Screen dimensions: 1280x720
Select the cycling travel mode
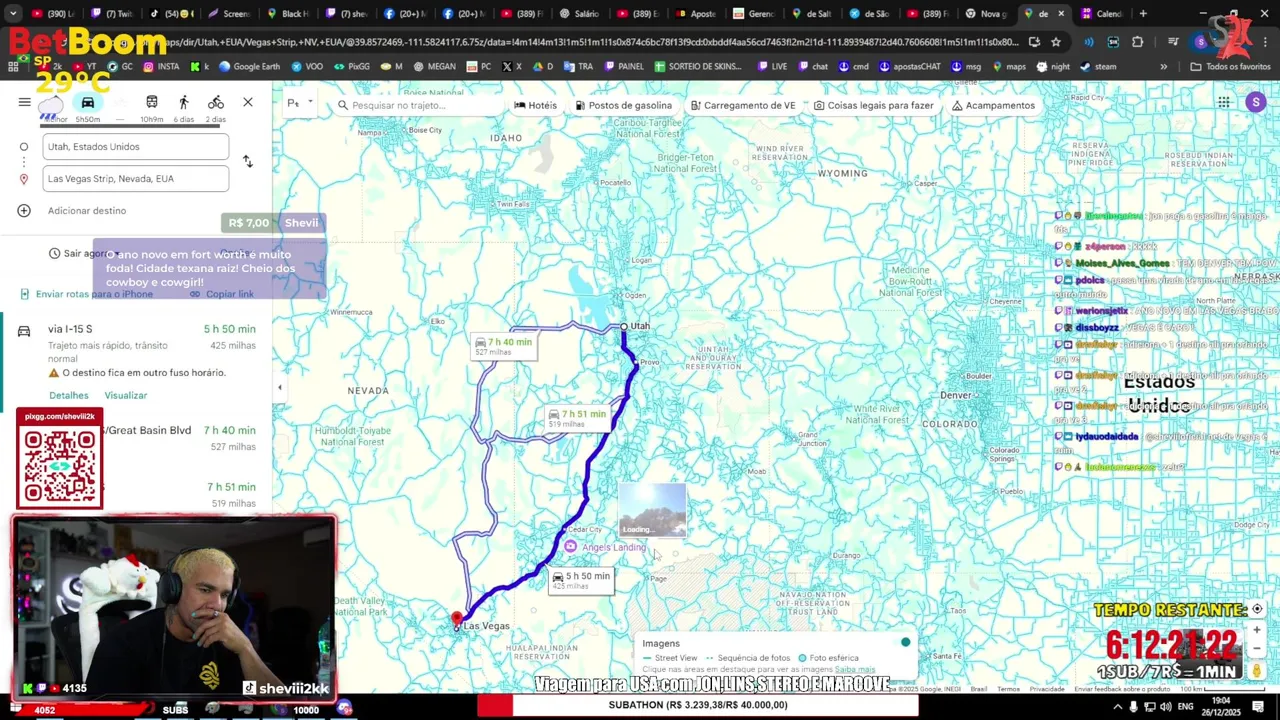(216, 102)
